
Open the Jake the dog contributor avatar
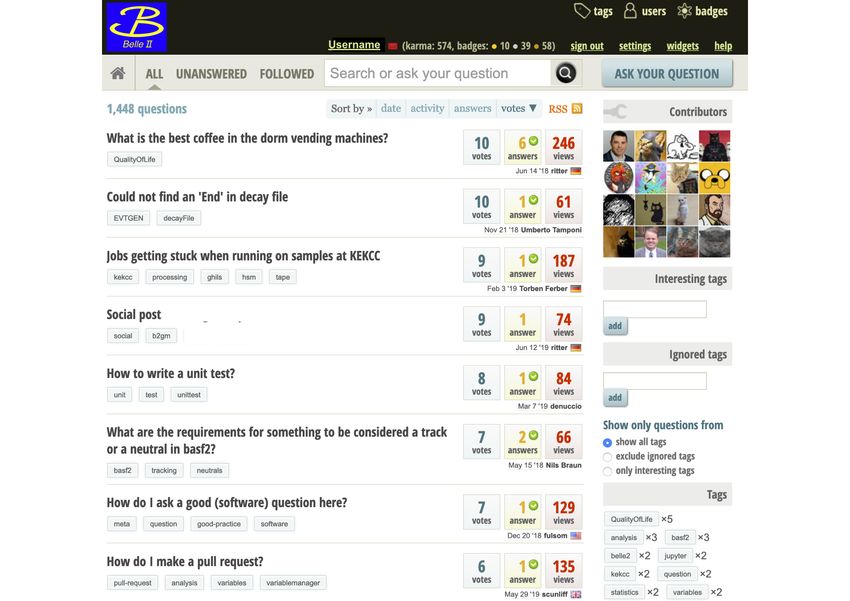click(x=714, y=178)
